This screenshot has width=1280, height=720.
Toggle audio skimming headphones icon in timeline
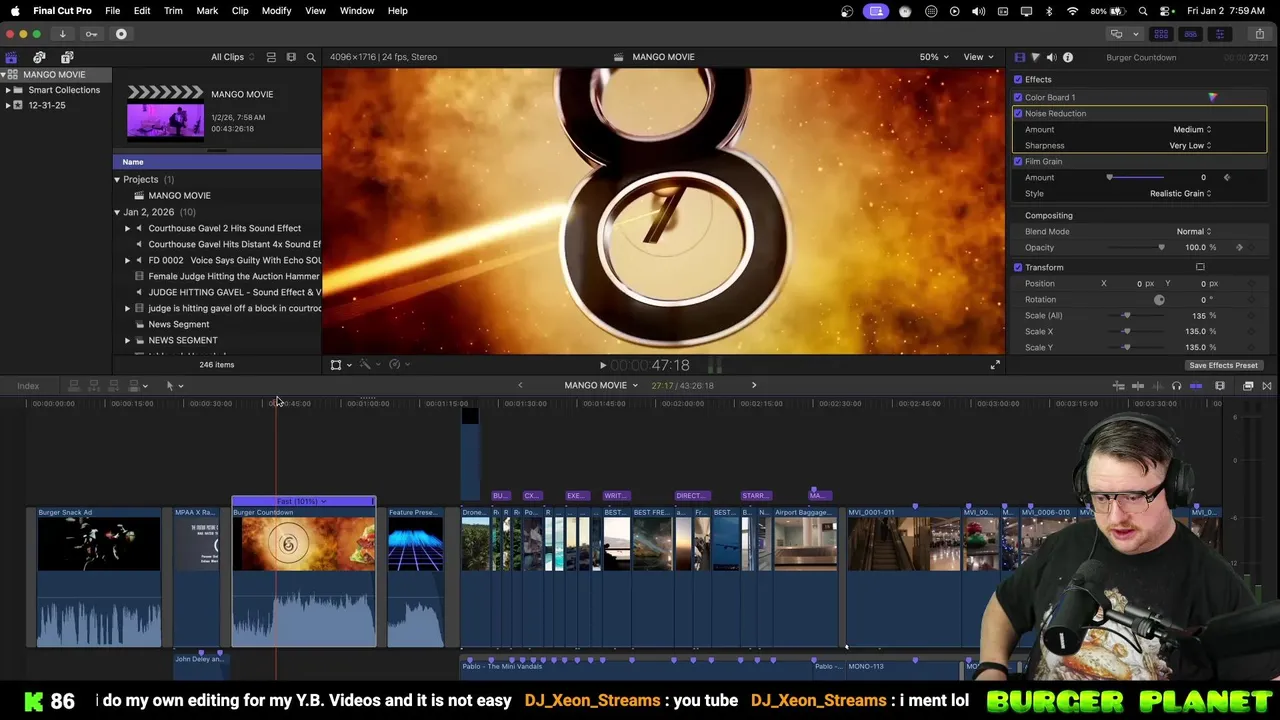point(1176,386)
